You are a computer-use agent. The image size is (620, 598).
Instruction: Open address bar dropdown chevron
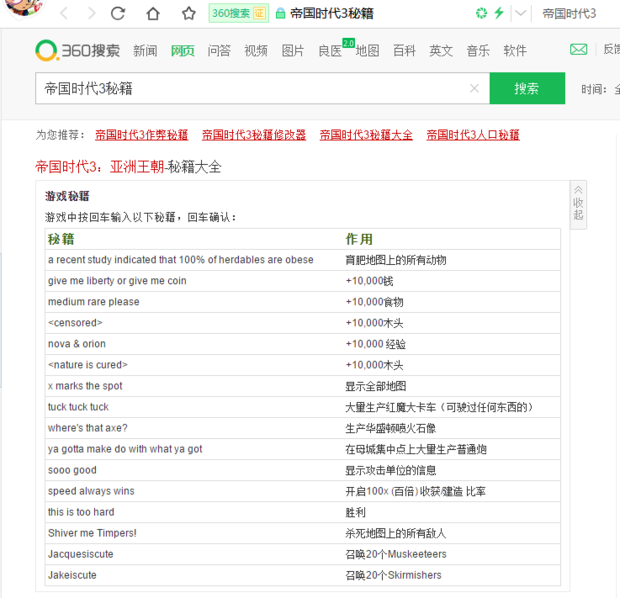click(x=521, y=13)
